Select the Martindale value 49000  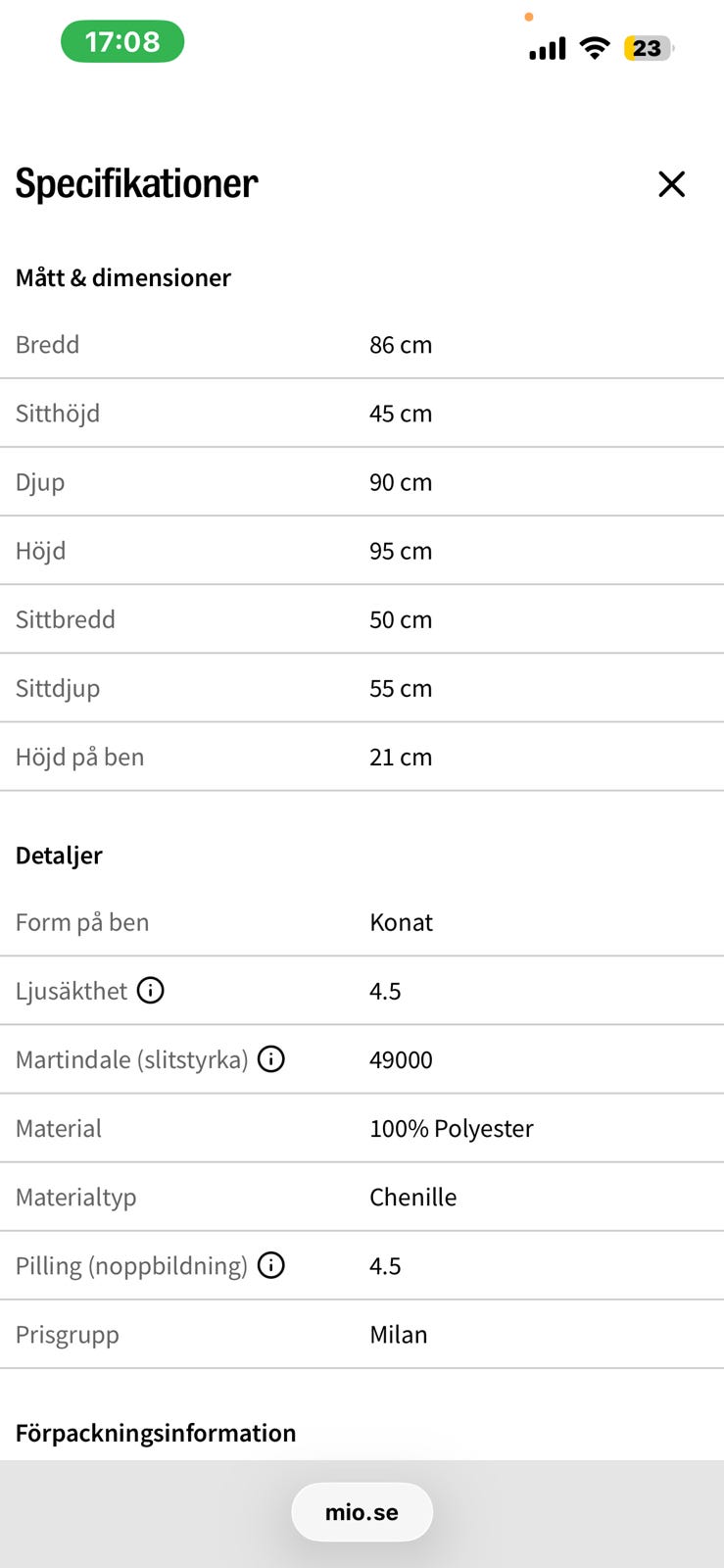[401, 1060]
